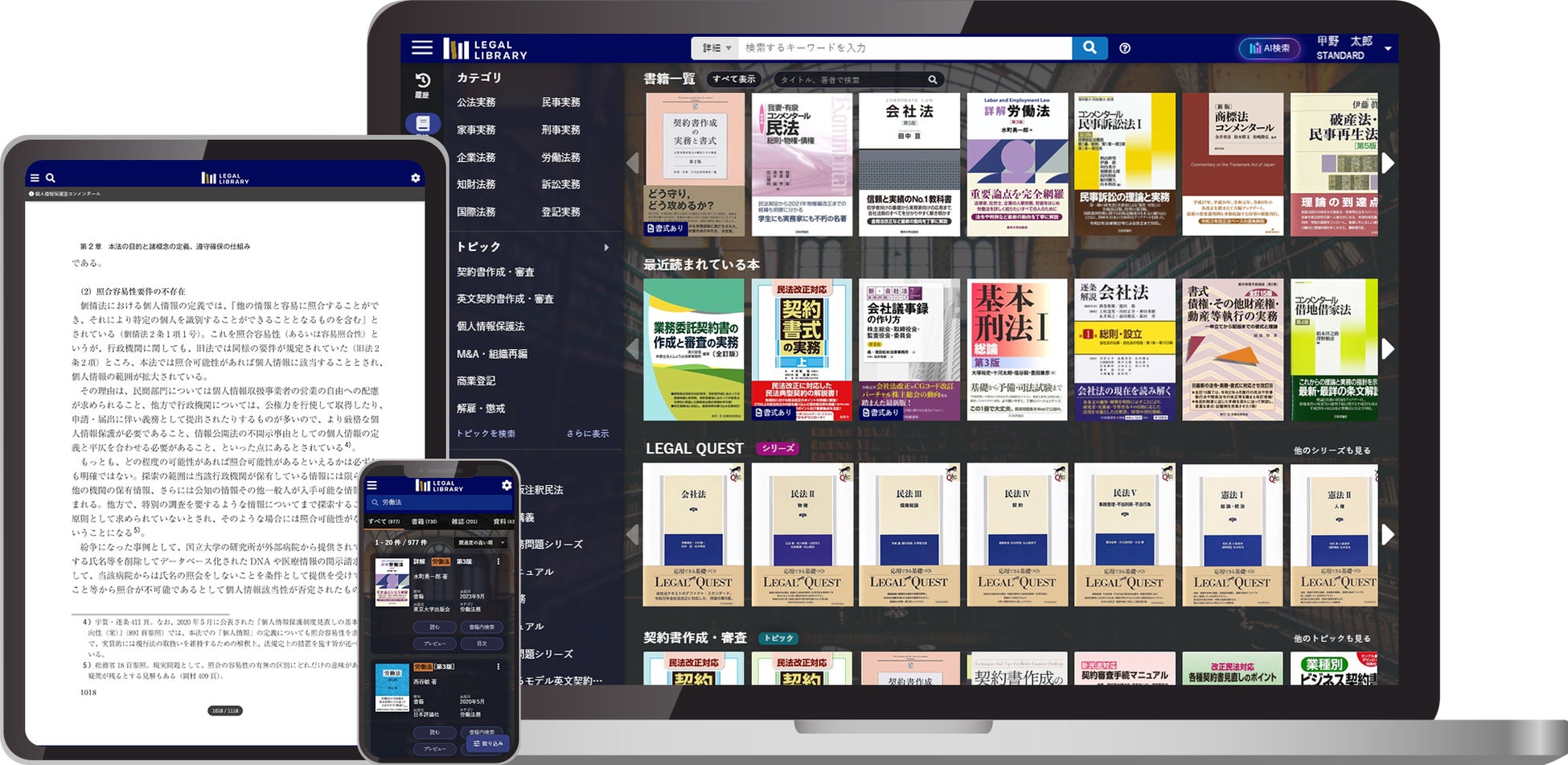Click the magnifier in the タイトル、著者で検索 box
This screenshot has height=765, width=1568.
933,80
